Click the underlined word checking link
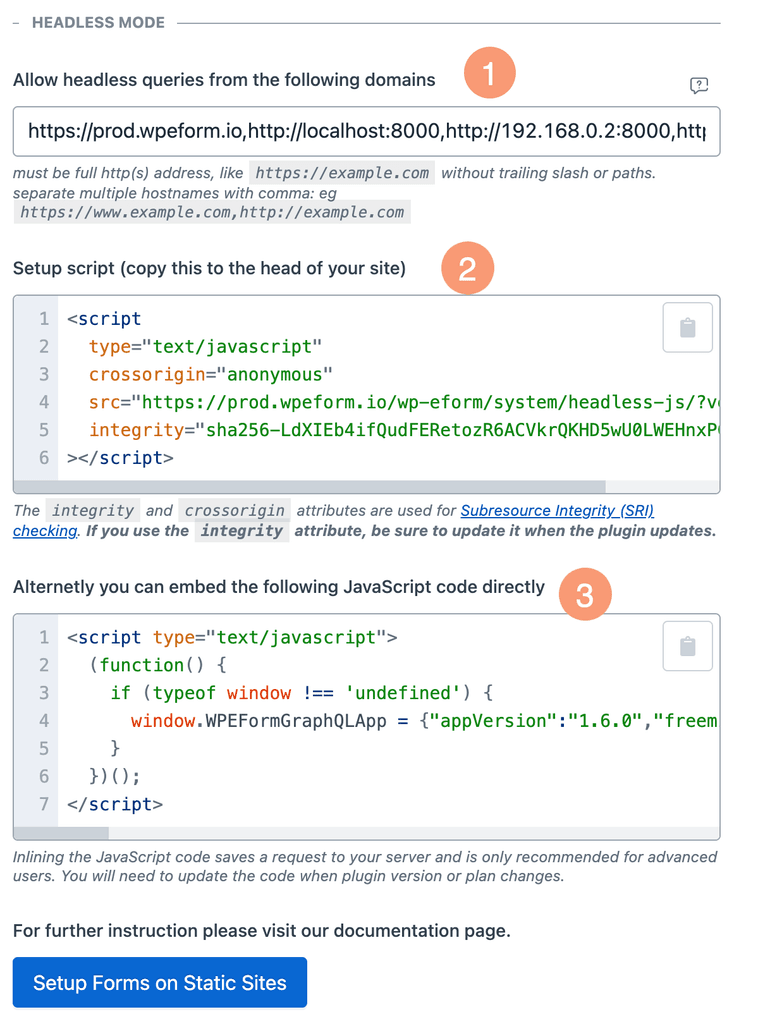The width and height of the screenshot is (770, 1024). (44, 531)
